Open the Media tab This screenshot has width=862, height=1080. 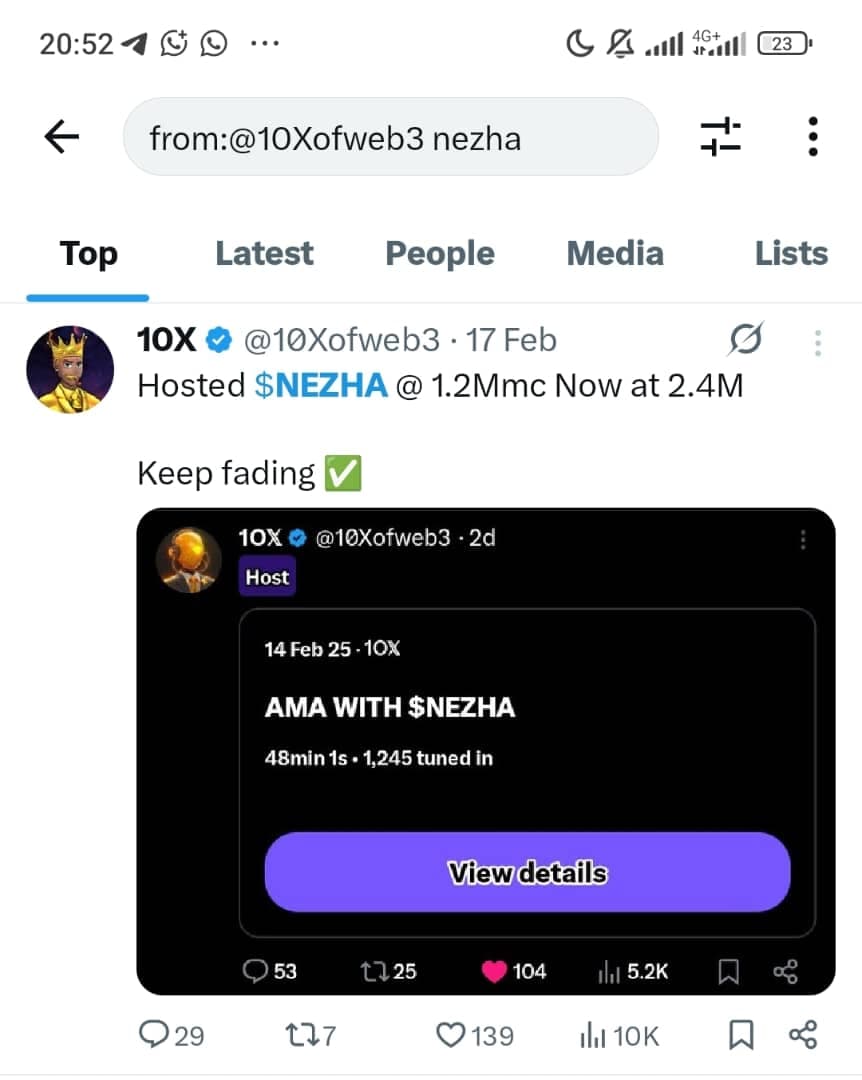[x=614, y=253]
